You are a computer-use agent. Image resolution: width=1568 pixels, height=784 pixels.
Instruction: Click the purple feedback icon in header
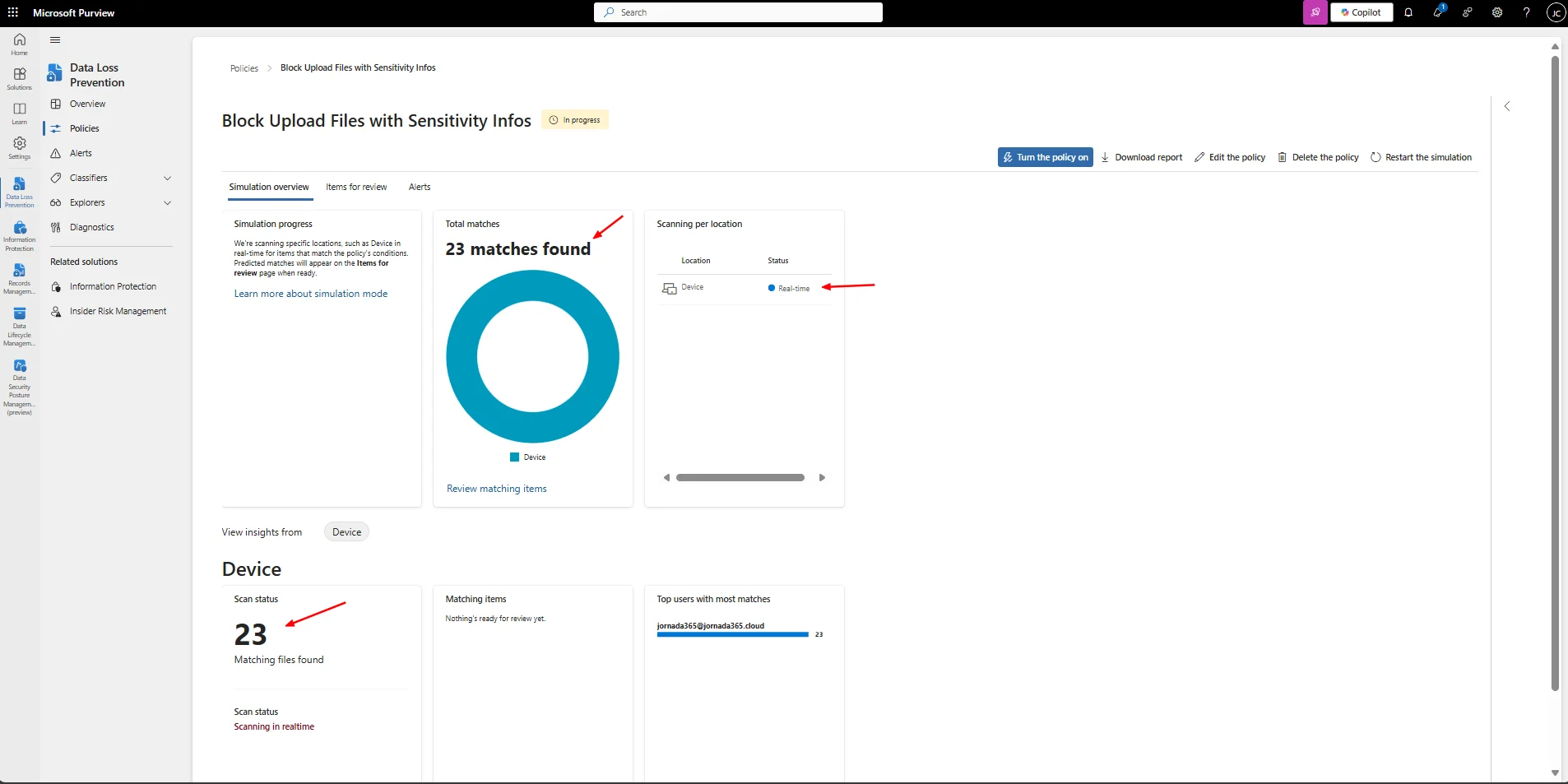pos(1315,12)
